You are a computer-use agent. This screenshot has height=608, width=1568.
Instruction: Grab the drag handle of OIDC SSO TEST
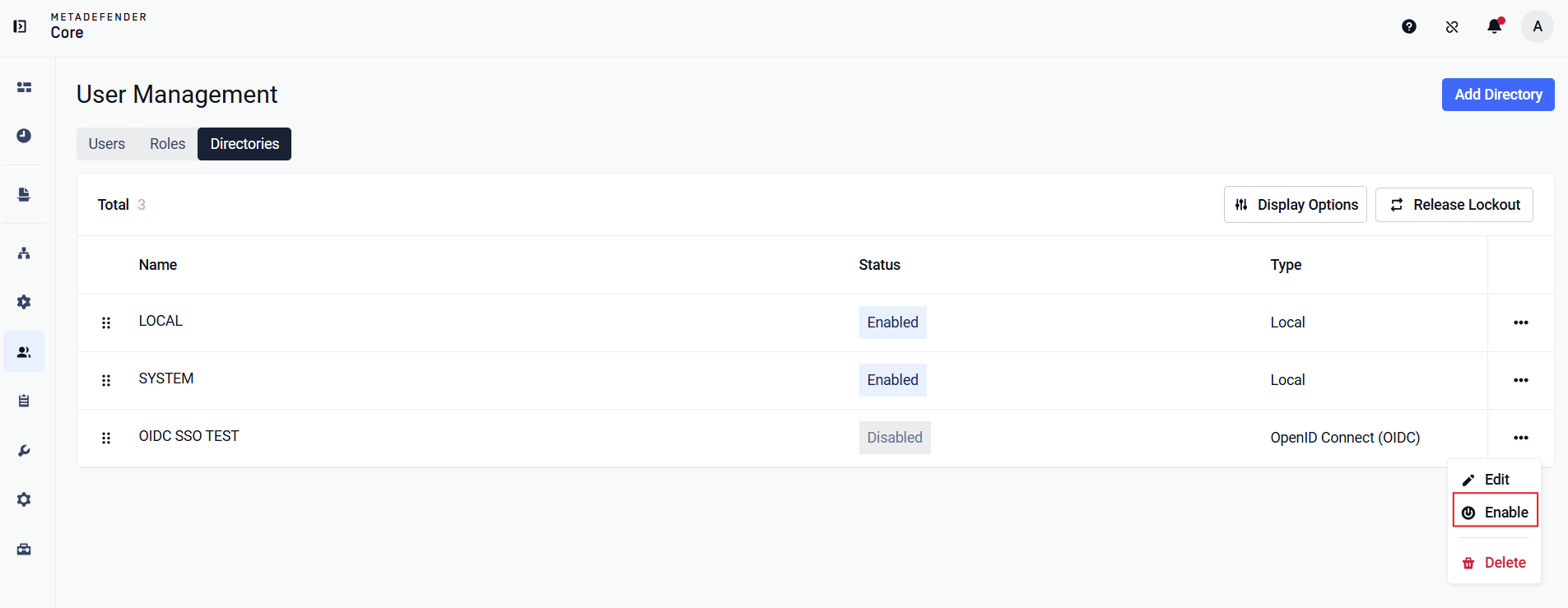pos(106,438)
